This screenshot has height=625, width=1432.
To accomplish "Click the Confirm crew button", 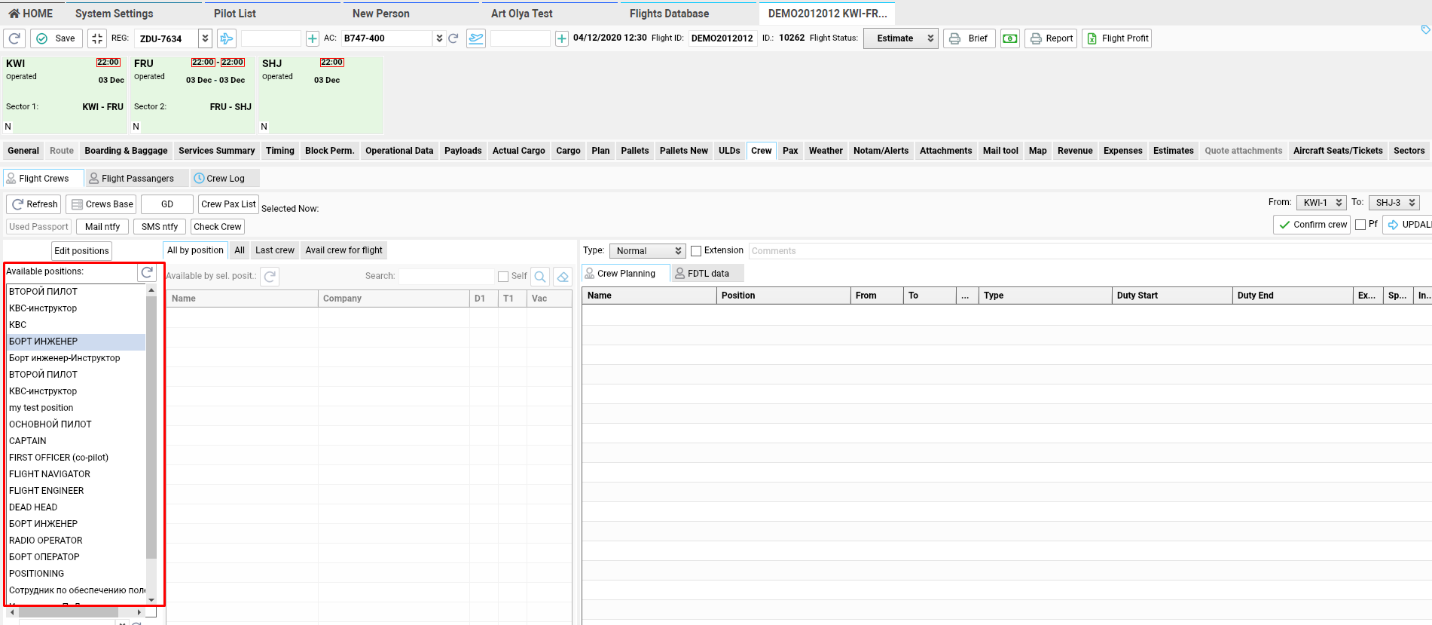I will coord(1312,225).
